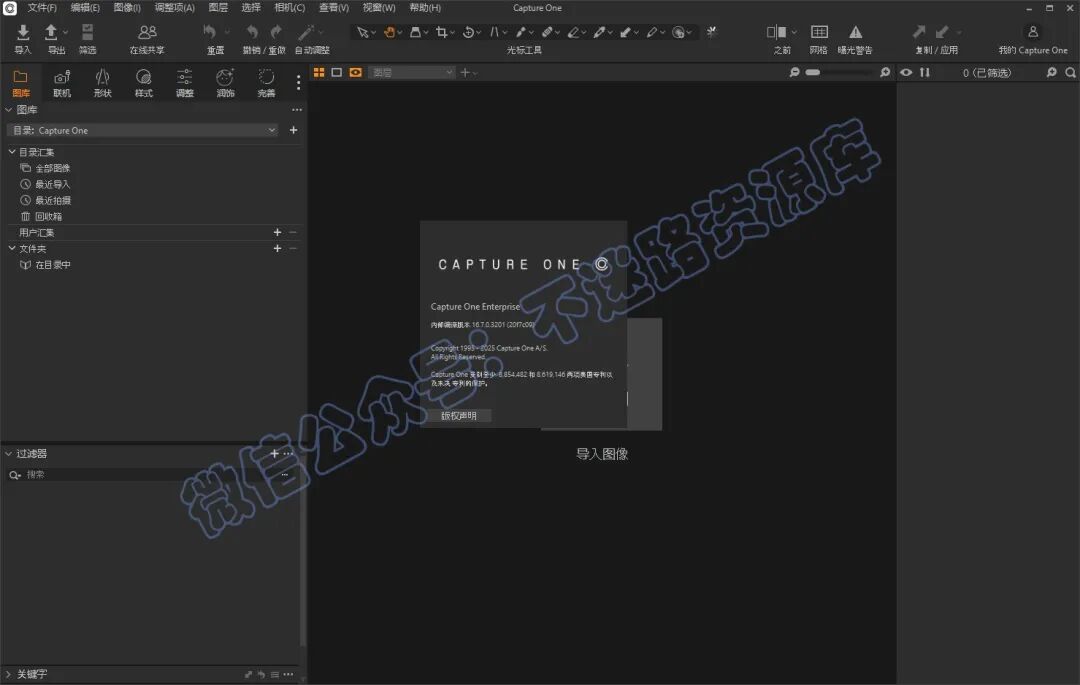Image resolution: width=1080 pixels, height=685 pixels.
Task: Toggle the Grid (网格) overlay
Action: click(819, 32)
